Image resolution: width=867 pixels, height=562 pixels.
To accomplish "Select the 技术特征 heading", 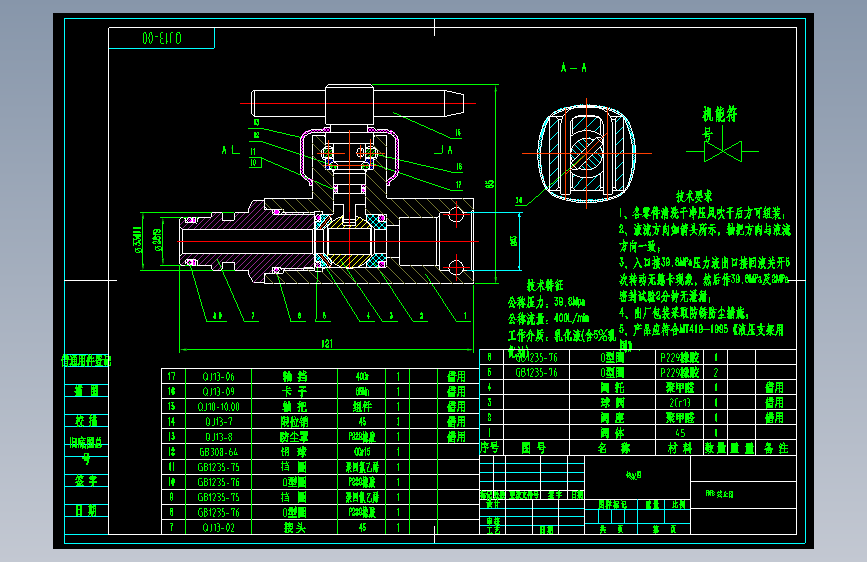I will pos(545,285).
